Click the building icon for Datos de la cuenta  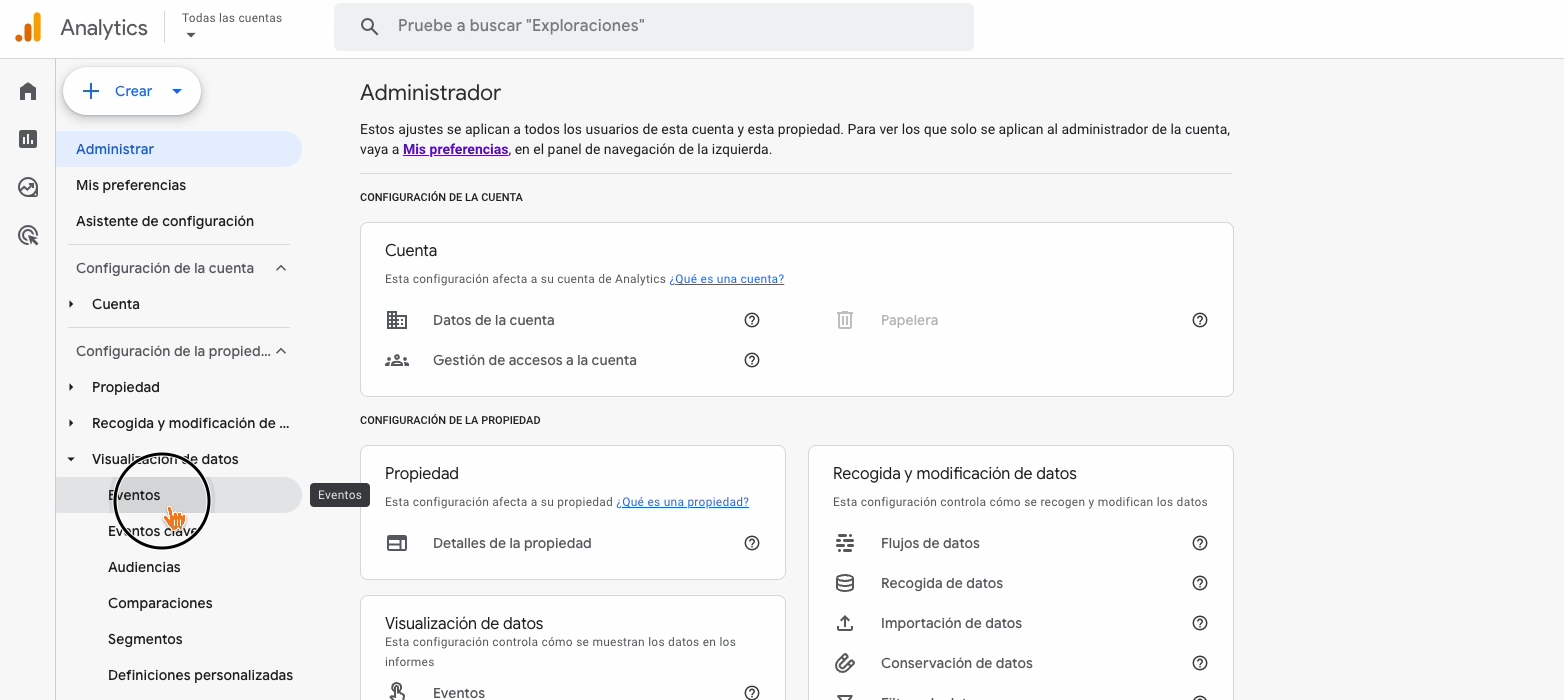coord(397,320)
